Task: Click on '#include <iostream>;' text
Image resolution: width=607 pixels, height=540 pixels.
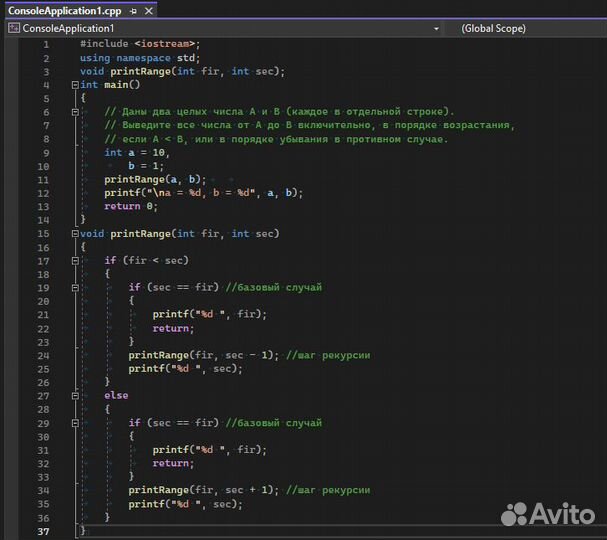Action: (x=140, y=44)
